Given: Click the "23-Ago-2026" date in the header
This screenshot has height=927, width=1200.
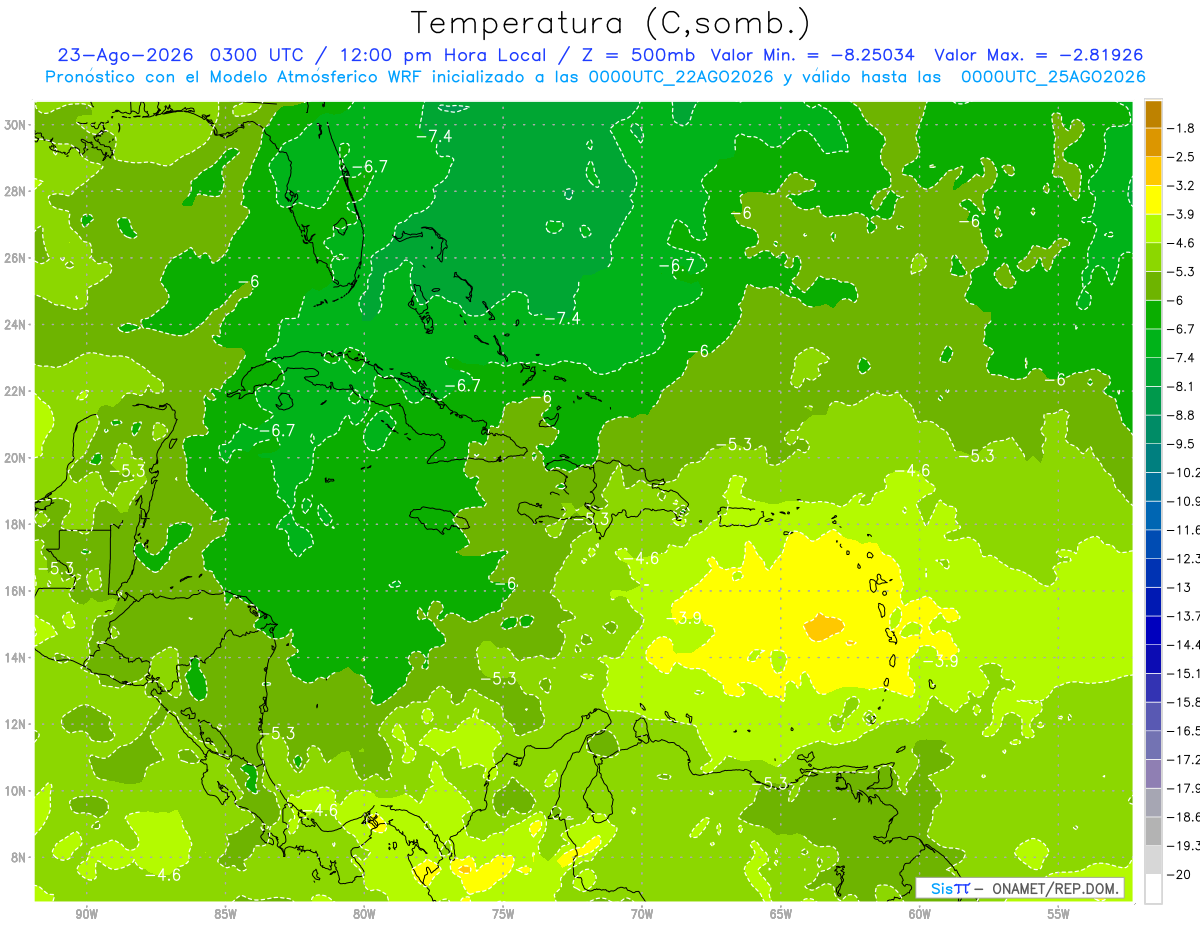Looking at the screenshot, I should click(123, 55).
